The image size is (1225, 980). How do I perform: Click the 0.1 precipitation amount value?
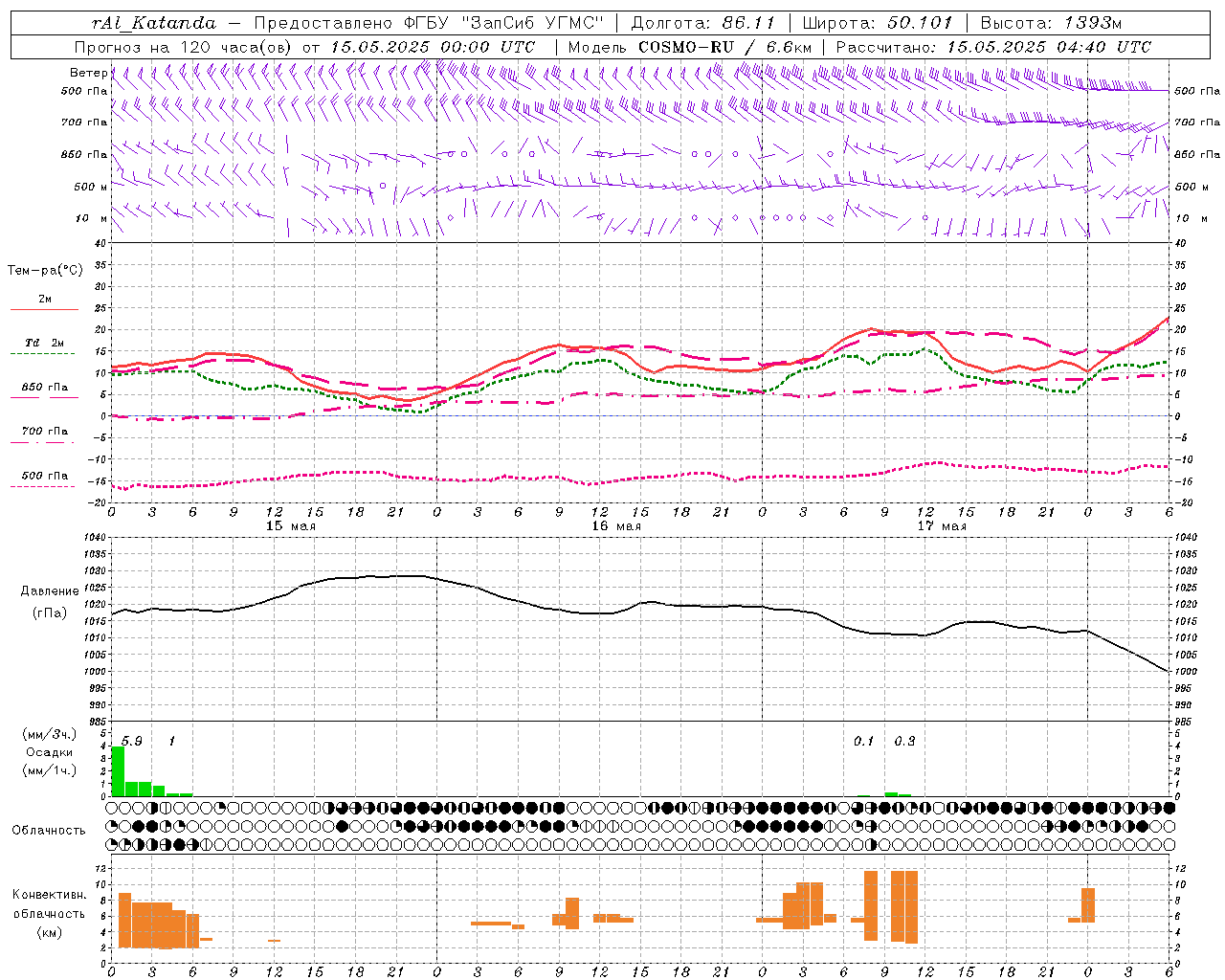pos(864,741)
